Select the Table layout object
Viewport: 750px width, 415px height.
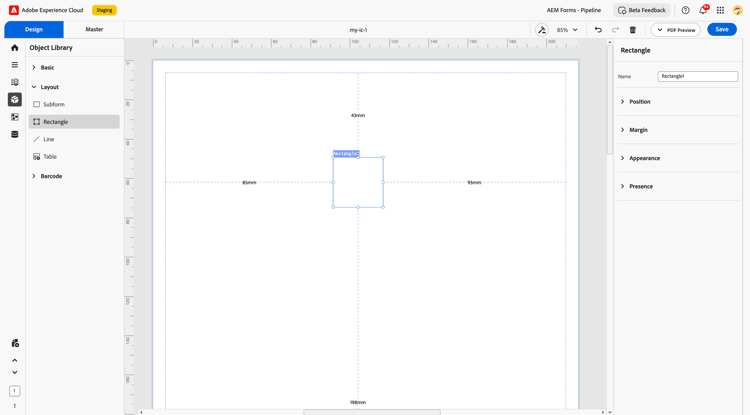point(50,157)
